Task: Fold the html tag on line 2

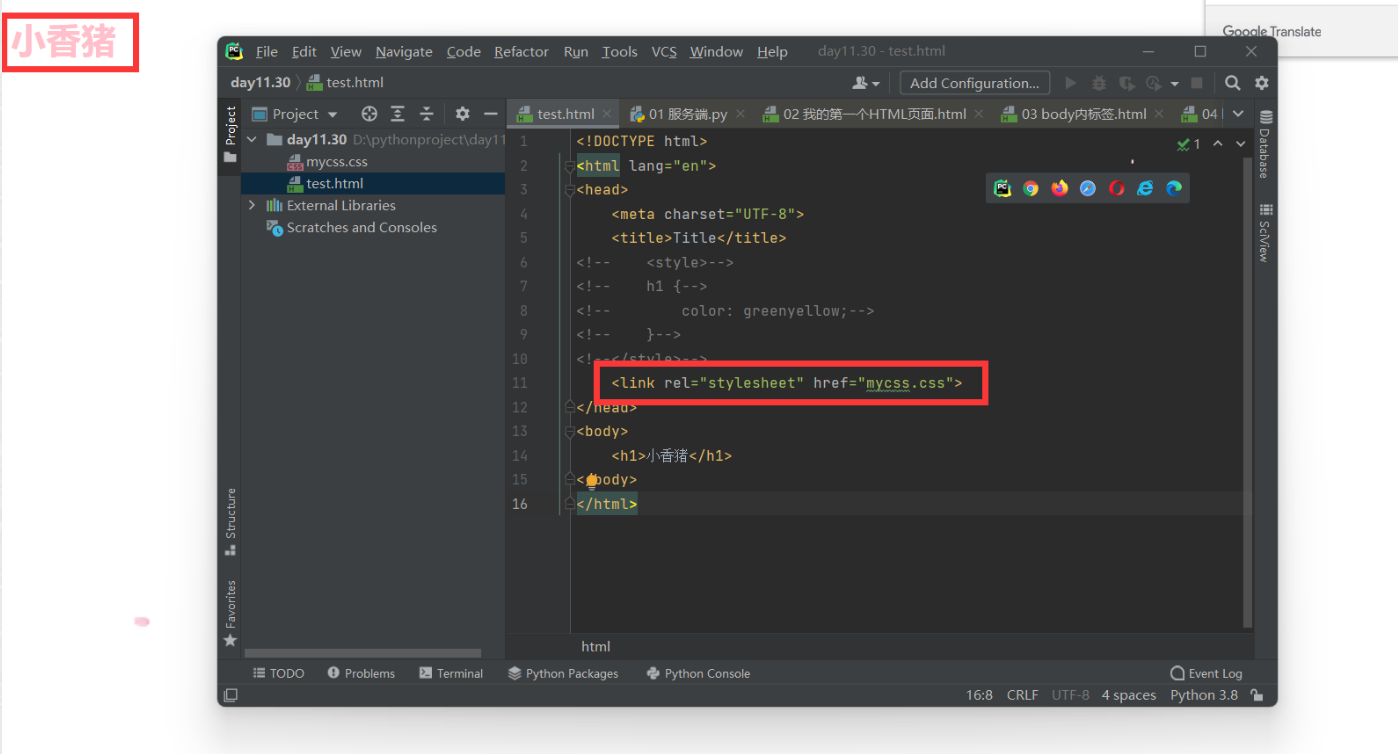Action: tap(569, 166)
